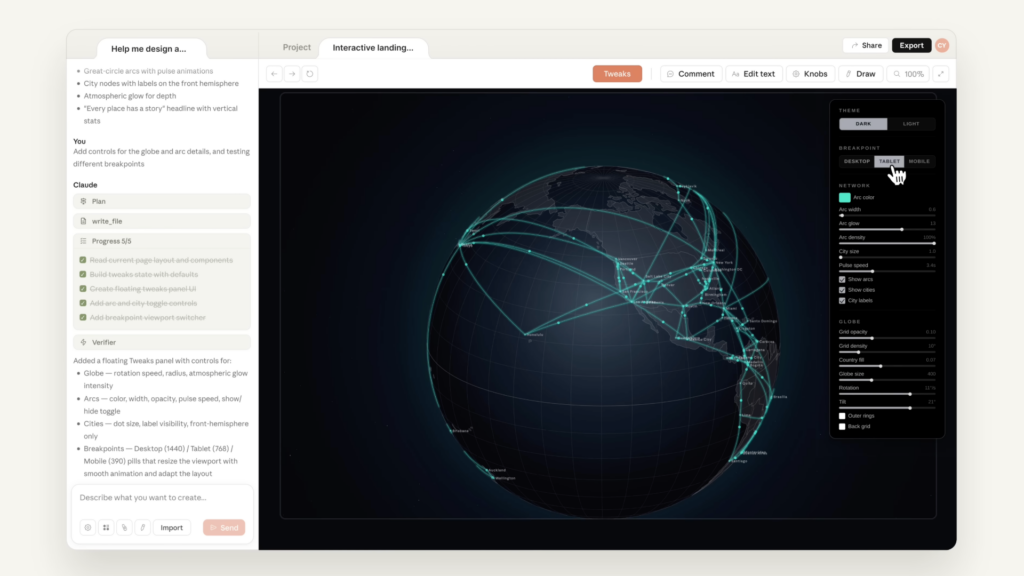Screen dimensions: 1024x576
Task: Click the 100% zoom control
Action: [x=908, y=74]
